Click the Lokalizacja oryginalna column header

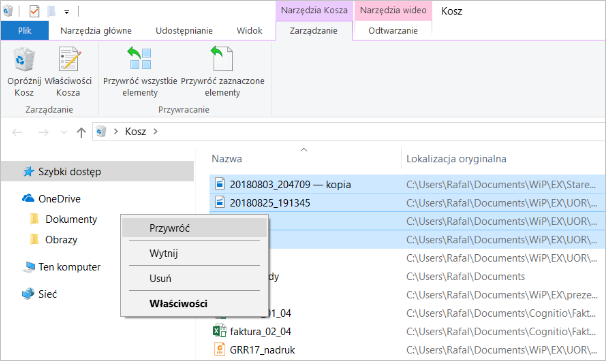456,159
